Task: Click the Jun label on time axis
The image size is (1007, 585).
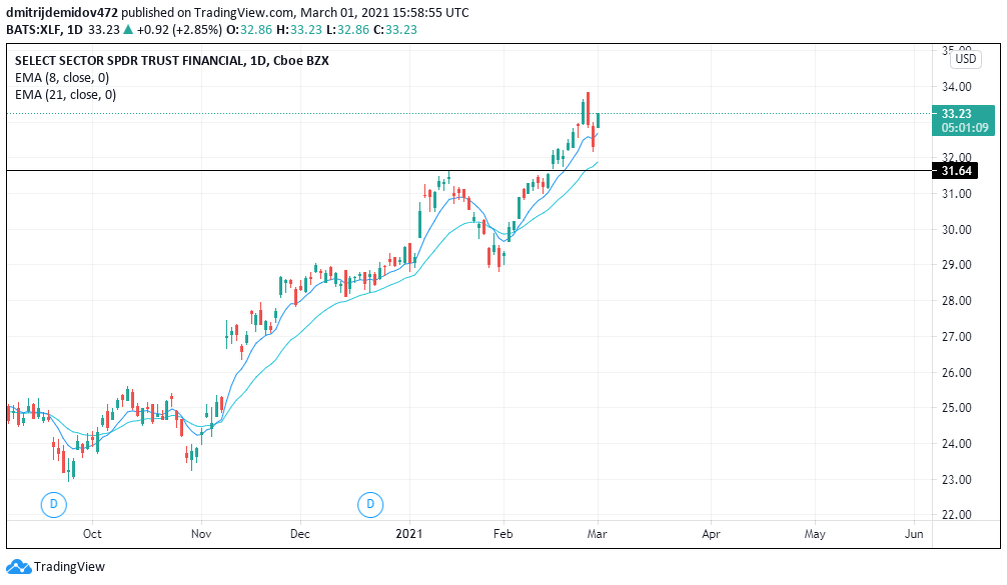Action: pyautogui.click(x=914, y=534)
